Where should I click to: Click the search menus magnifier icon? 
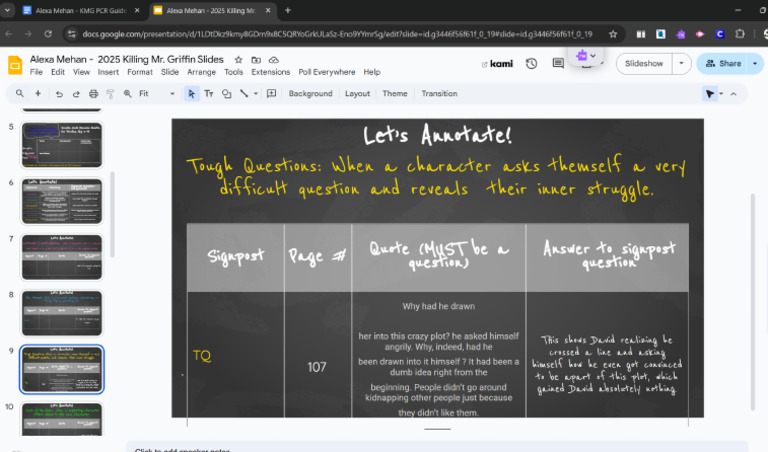tap(20, 94)
